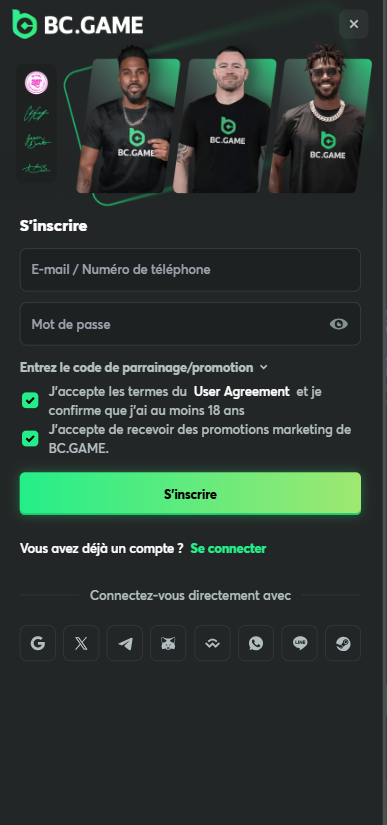387x825 pixels.
Task: Open the User Agreement link
Action: pyautogui.click(x=242, y=391)
